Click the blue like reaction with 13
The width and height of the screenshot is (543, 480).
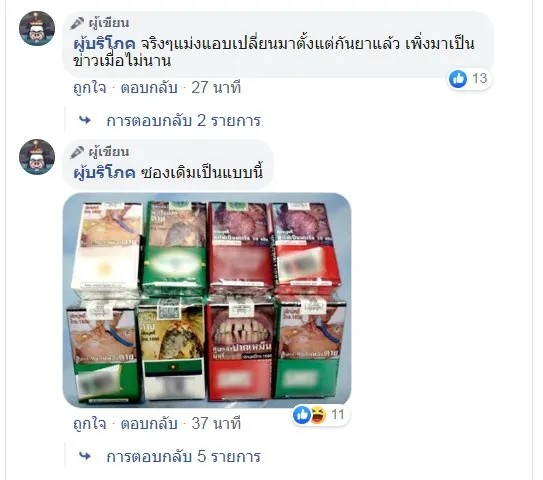point(458,79)
